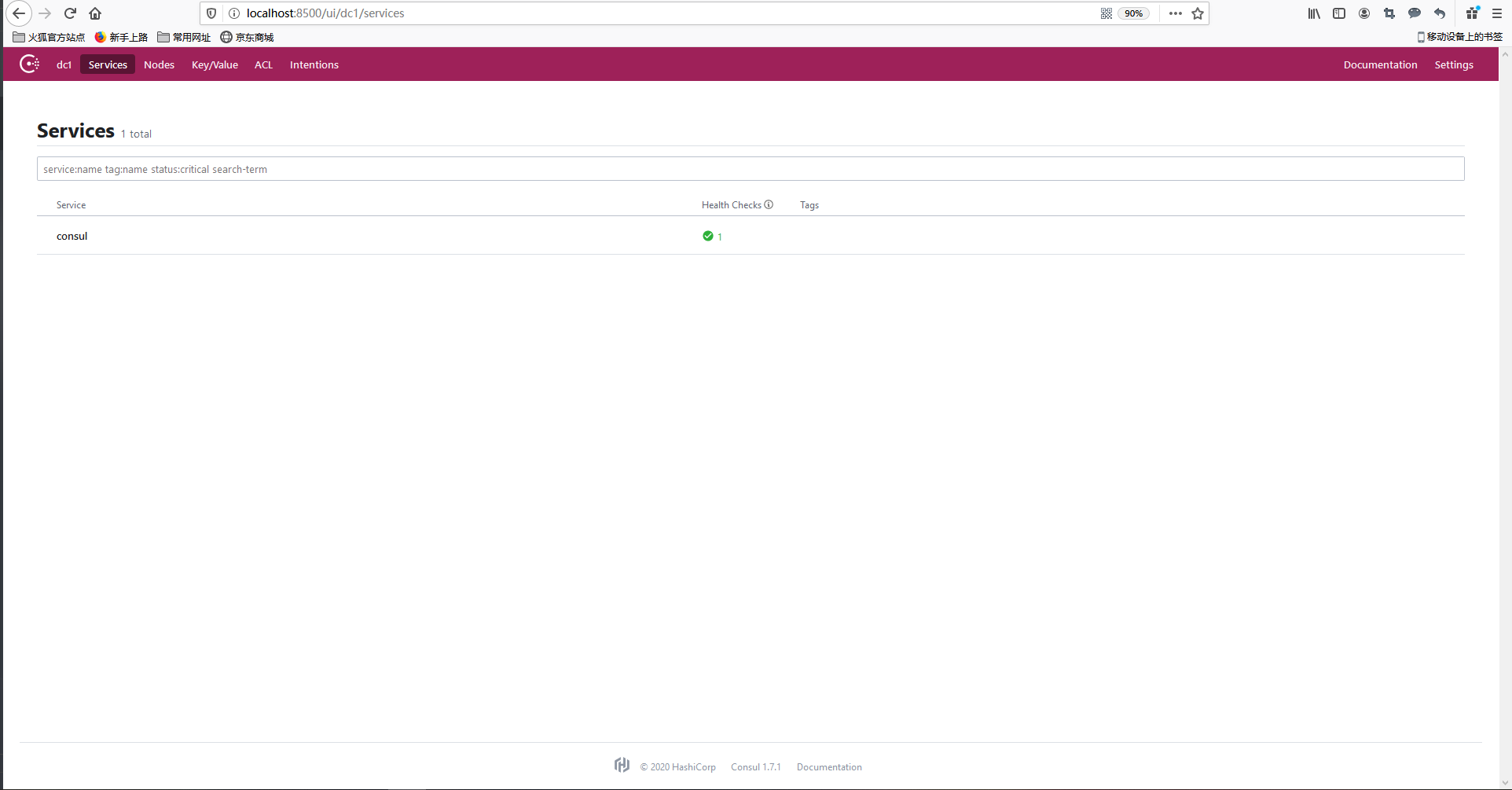Open Consul Settings page
Image resolution: width=1512 pixels, height=790 pixels.
[x=1454, y=64]
